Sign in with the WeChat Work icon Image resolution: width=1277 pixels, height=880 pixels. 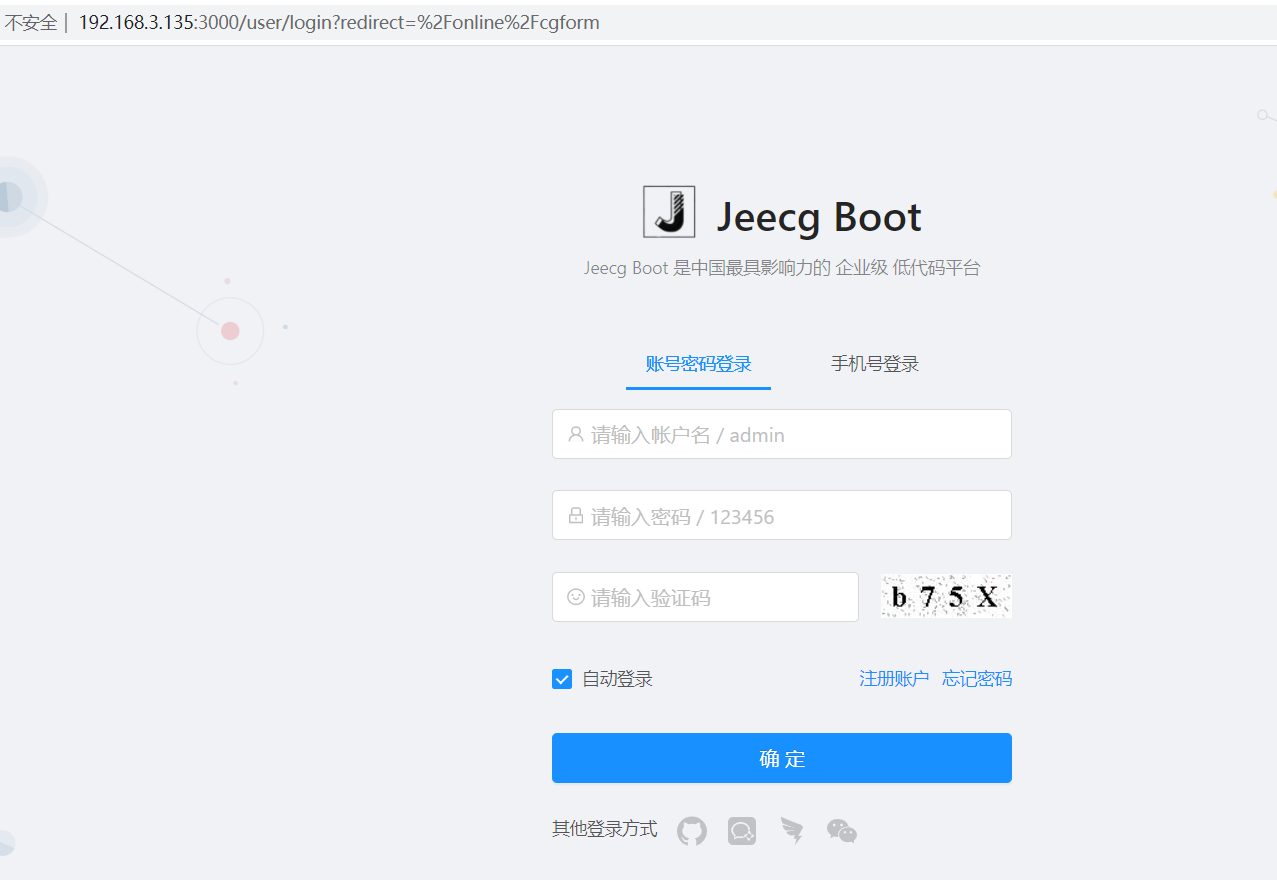point(742,831)
